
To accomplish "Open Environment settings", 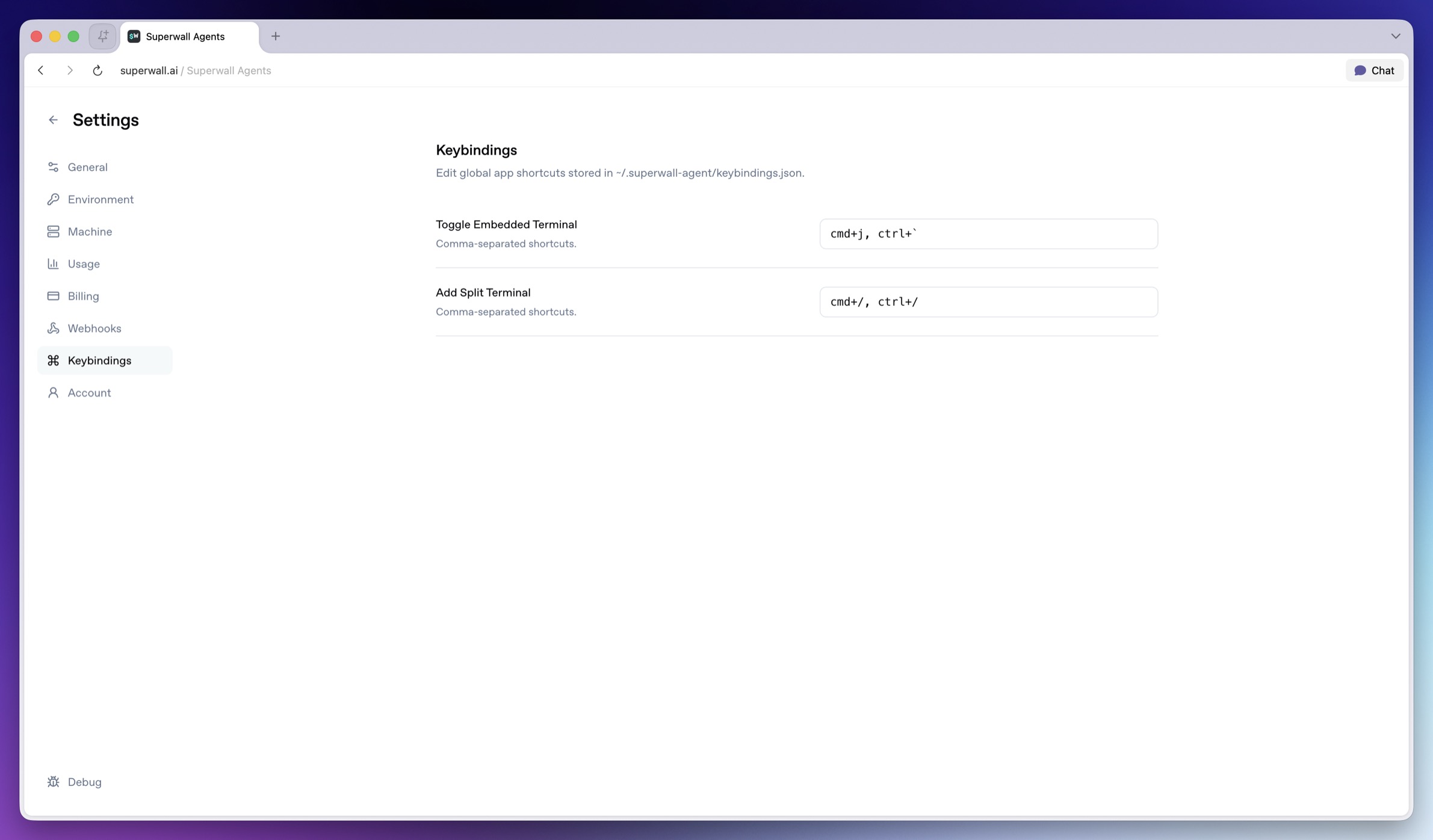I will 105,199.
